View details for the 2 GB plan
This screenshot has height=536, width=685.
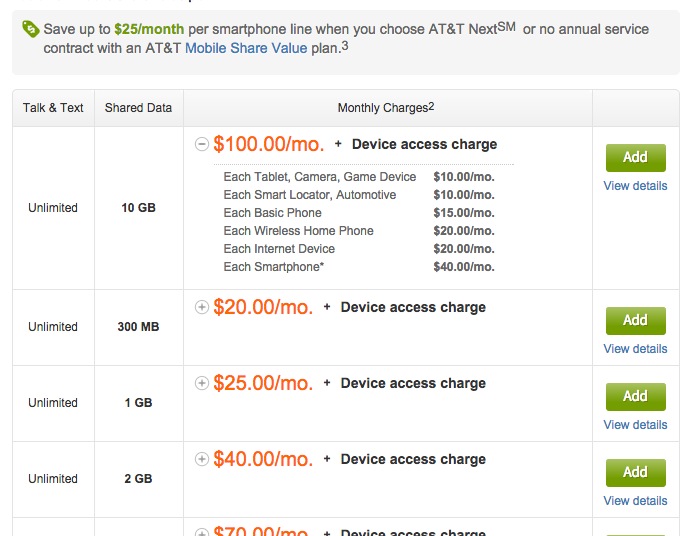pos(635,501)
